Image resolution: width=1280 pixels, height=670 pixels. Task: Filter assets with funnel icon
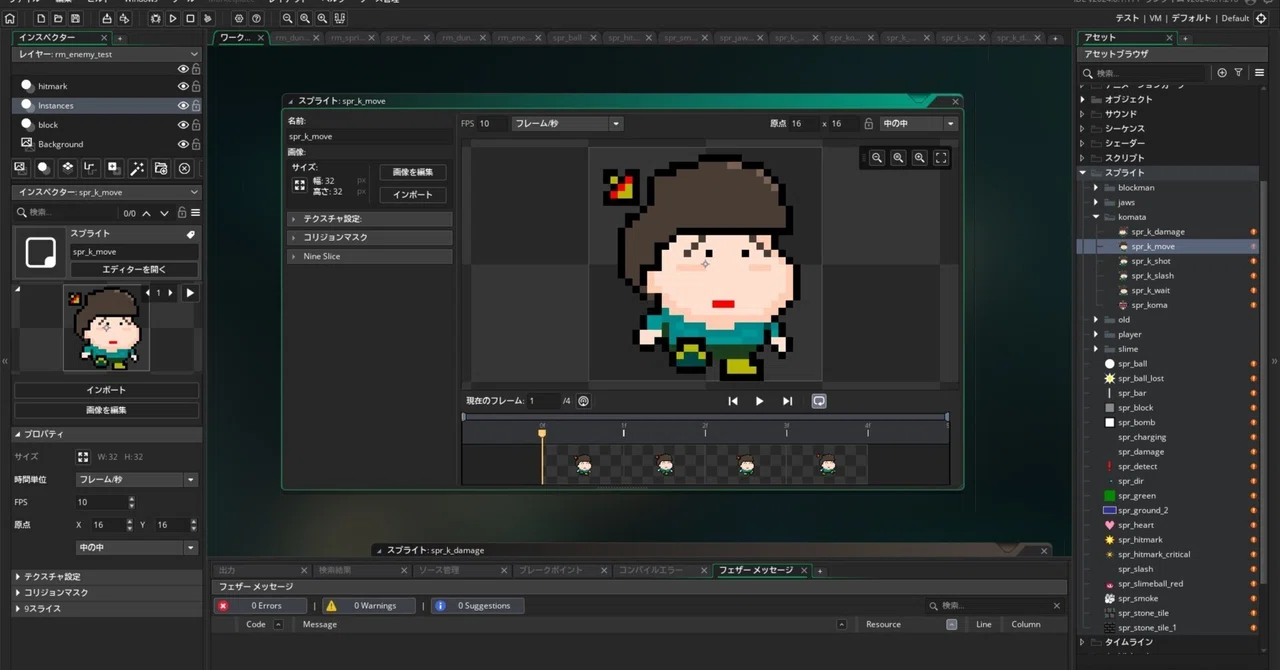click(x=1239, y=73)
